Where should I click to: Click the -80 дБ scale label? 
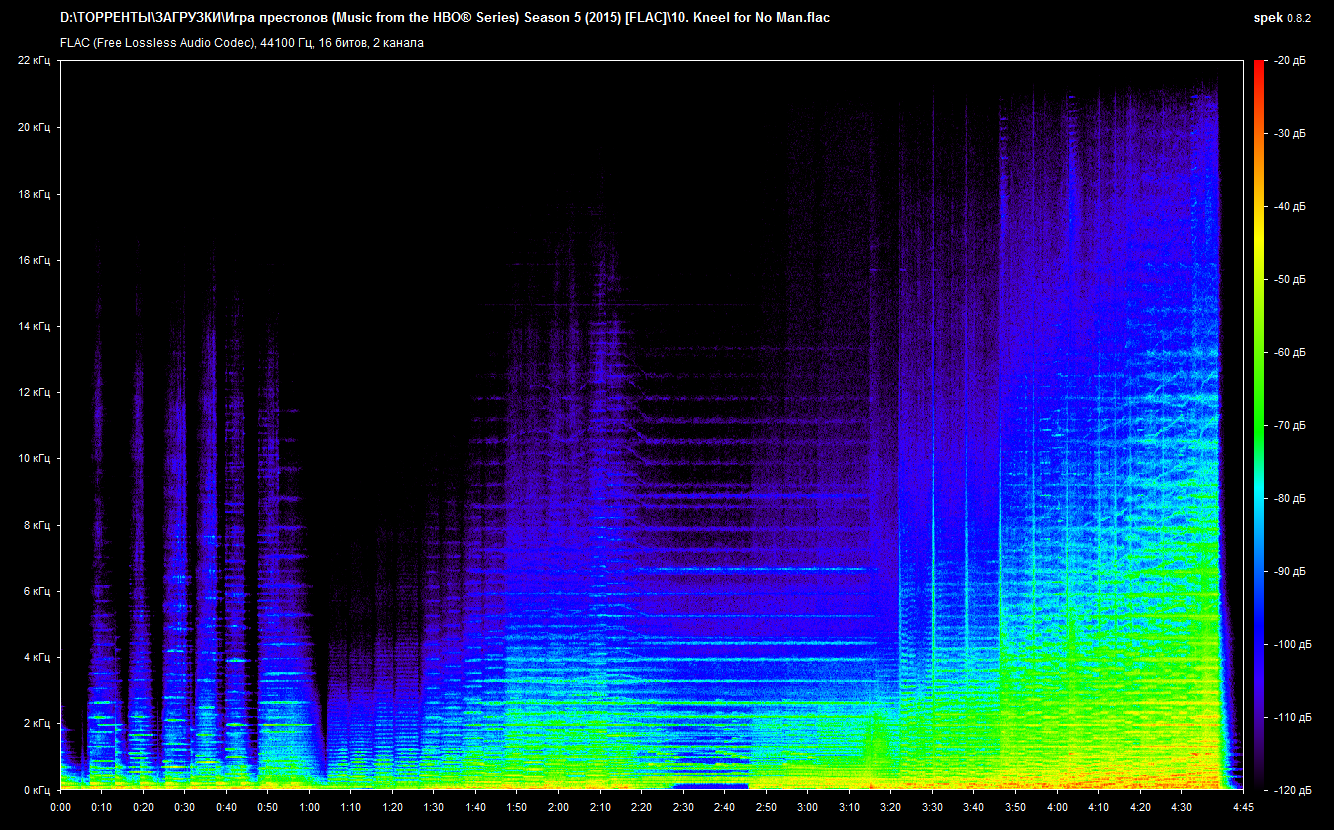1289,498
